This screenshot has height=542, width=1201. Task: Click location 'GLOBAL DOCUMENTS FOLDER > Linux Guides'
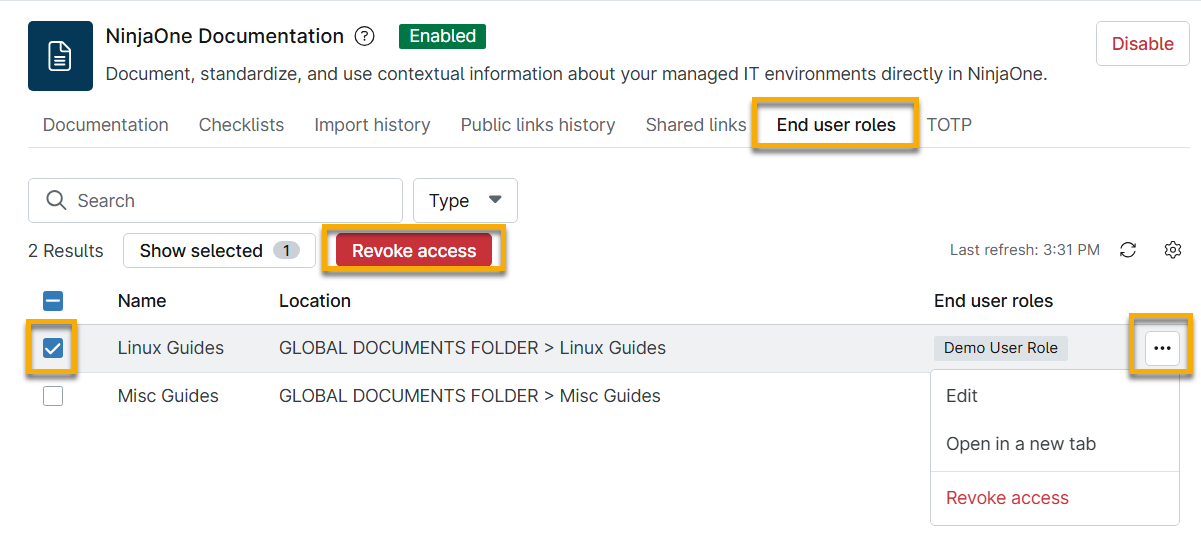pos(472,348)
